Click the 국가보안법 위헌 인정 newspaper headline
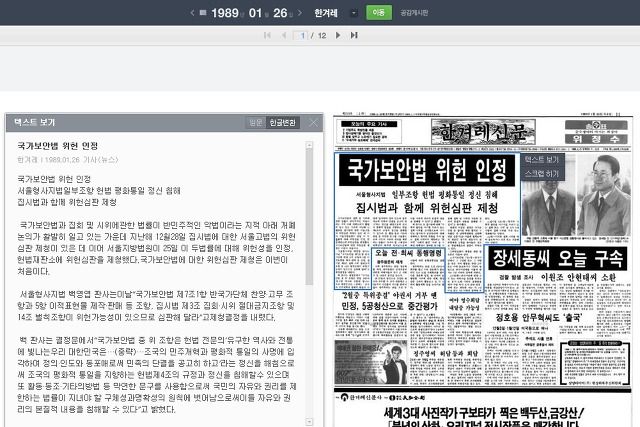 427,170
